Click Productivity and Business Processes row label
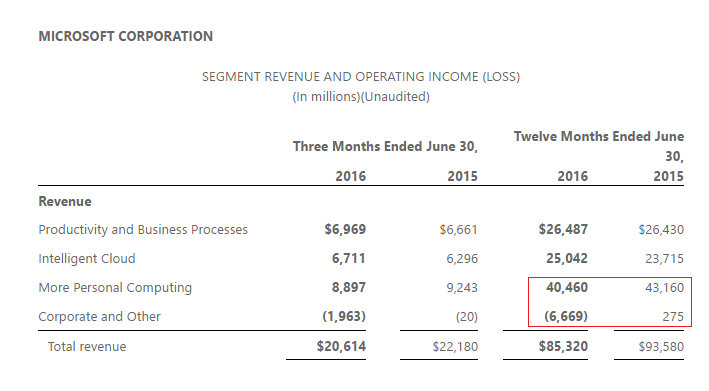The height and width of the screenshot is (391, 709). coord(143,230)
